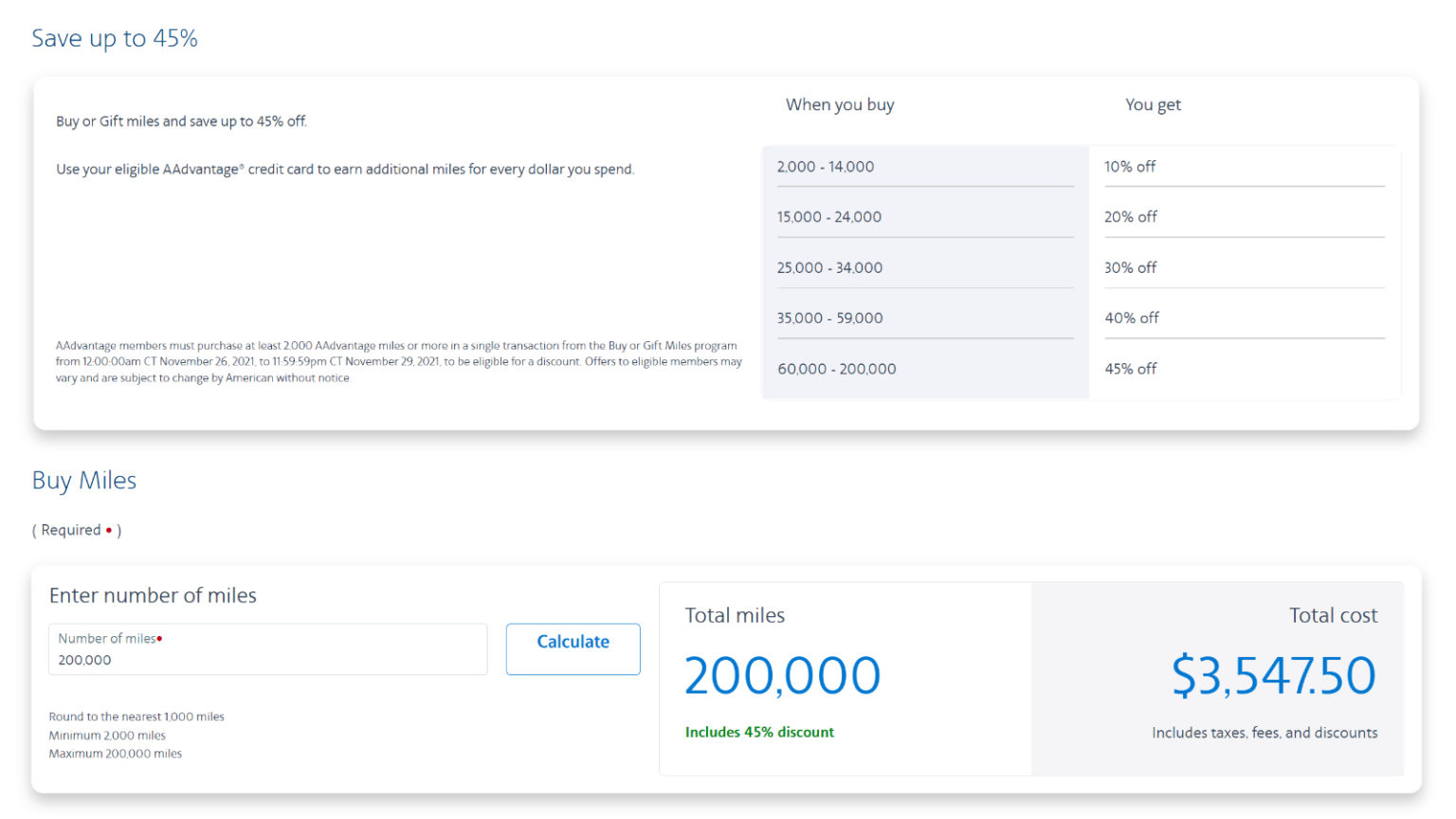Click the Required indicator under Buy Miles
This screenshot has width=1456, height=819.
(76, 530)
